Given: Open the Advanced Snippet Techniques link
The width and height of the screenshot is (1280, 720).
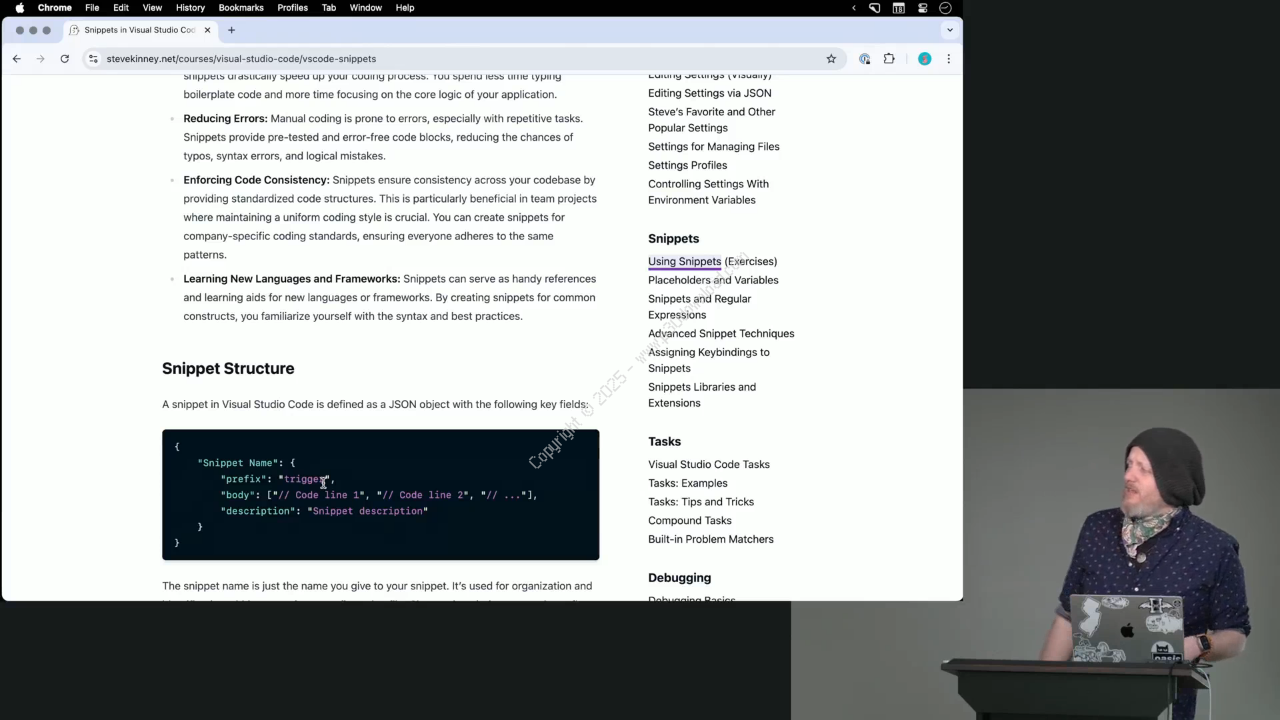Looking at the screenshot, I should (x=721, y=333).
